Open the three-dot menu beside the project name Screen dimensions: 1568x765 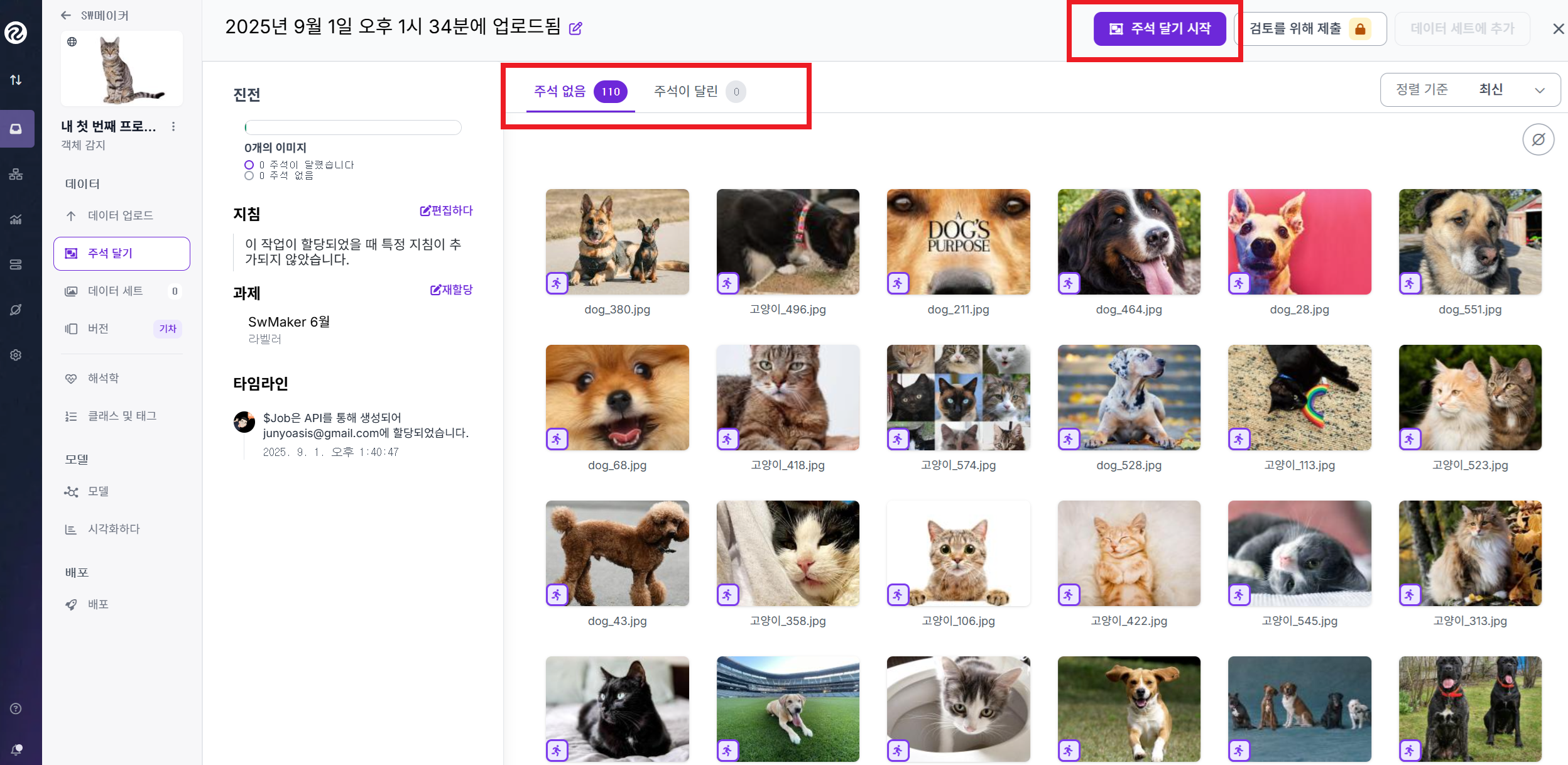[173, 127]
